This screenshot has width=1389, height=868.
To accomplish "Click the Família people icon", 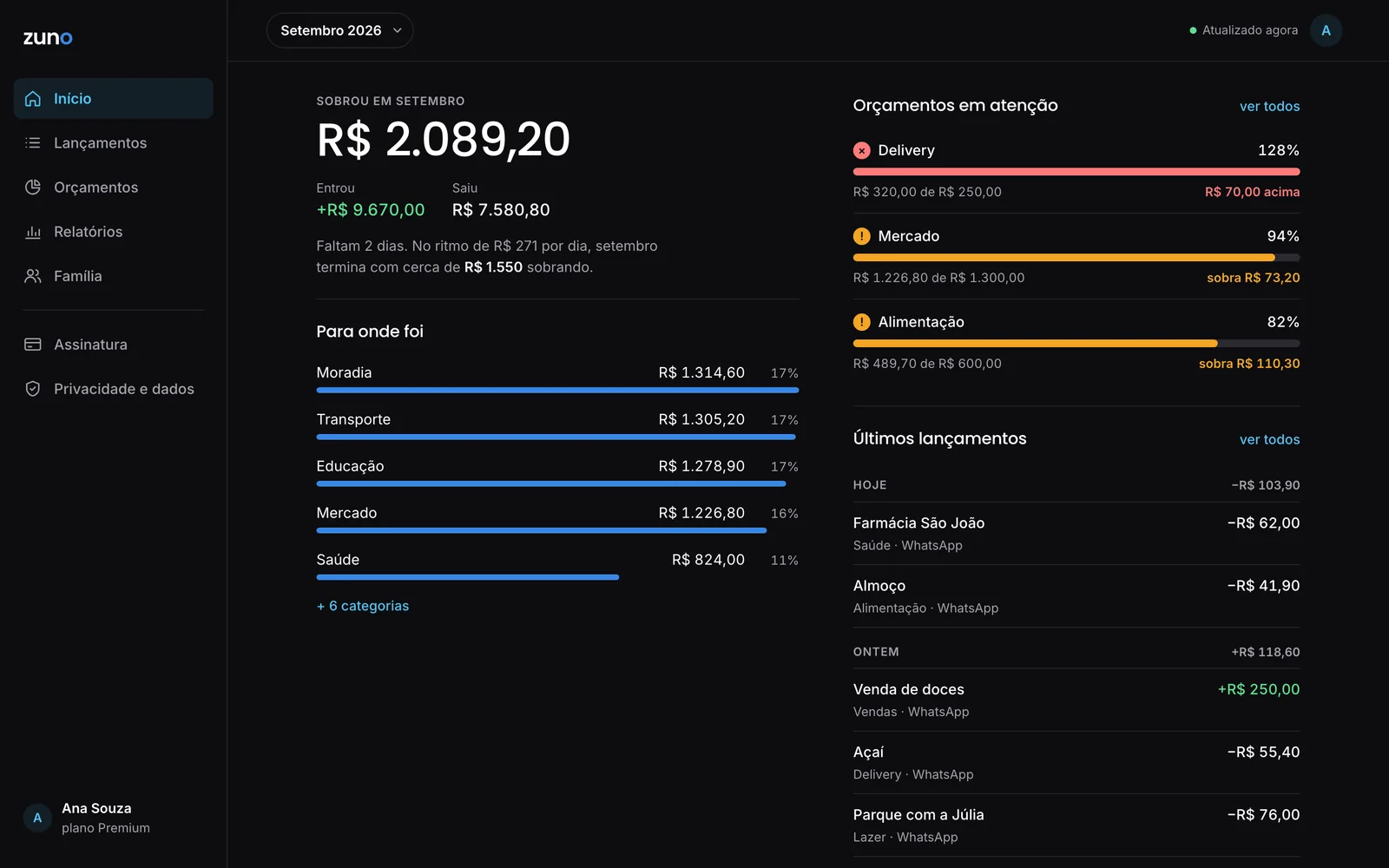I will 33,276.
